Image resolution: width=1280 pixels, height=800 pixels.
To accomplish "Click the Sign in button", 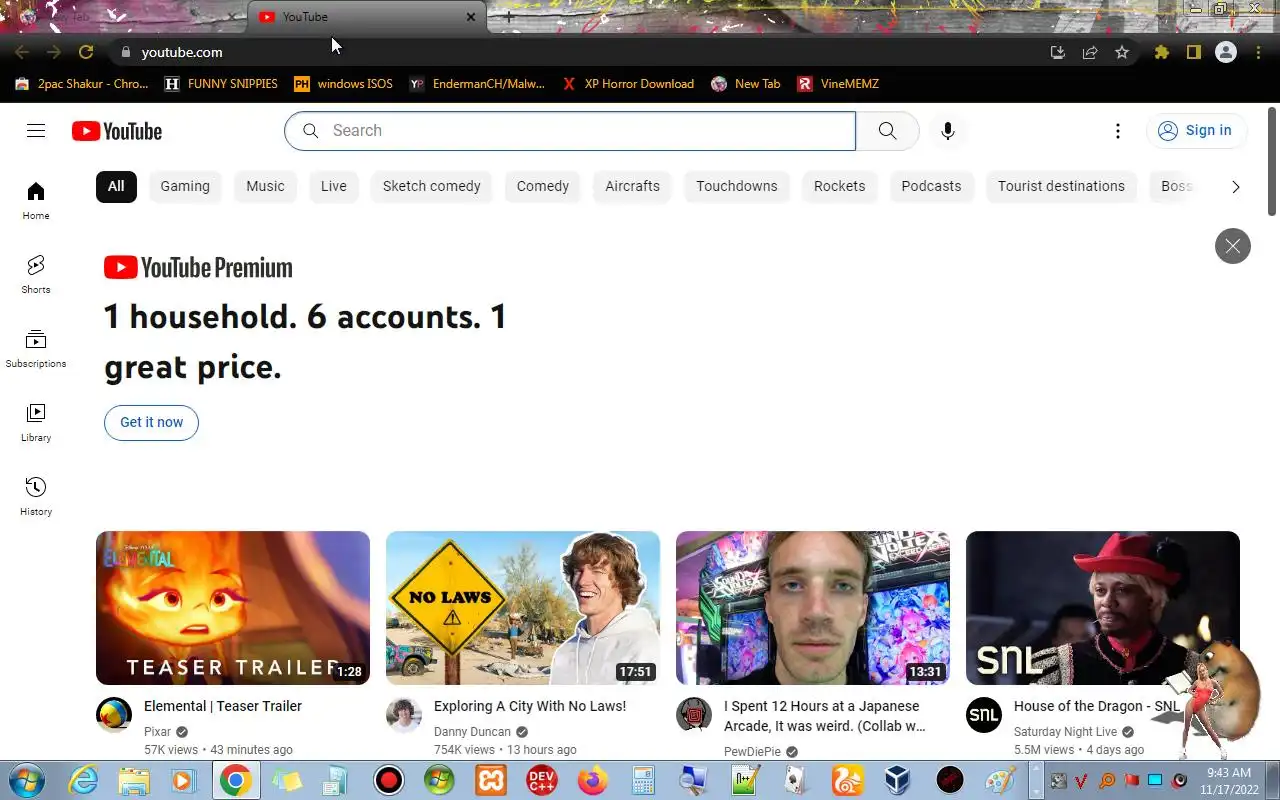I will 1195,131.
